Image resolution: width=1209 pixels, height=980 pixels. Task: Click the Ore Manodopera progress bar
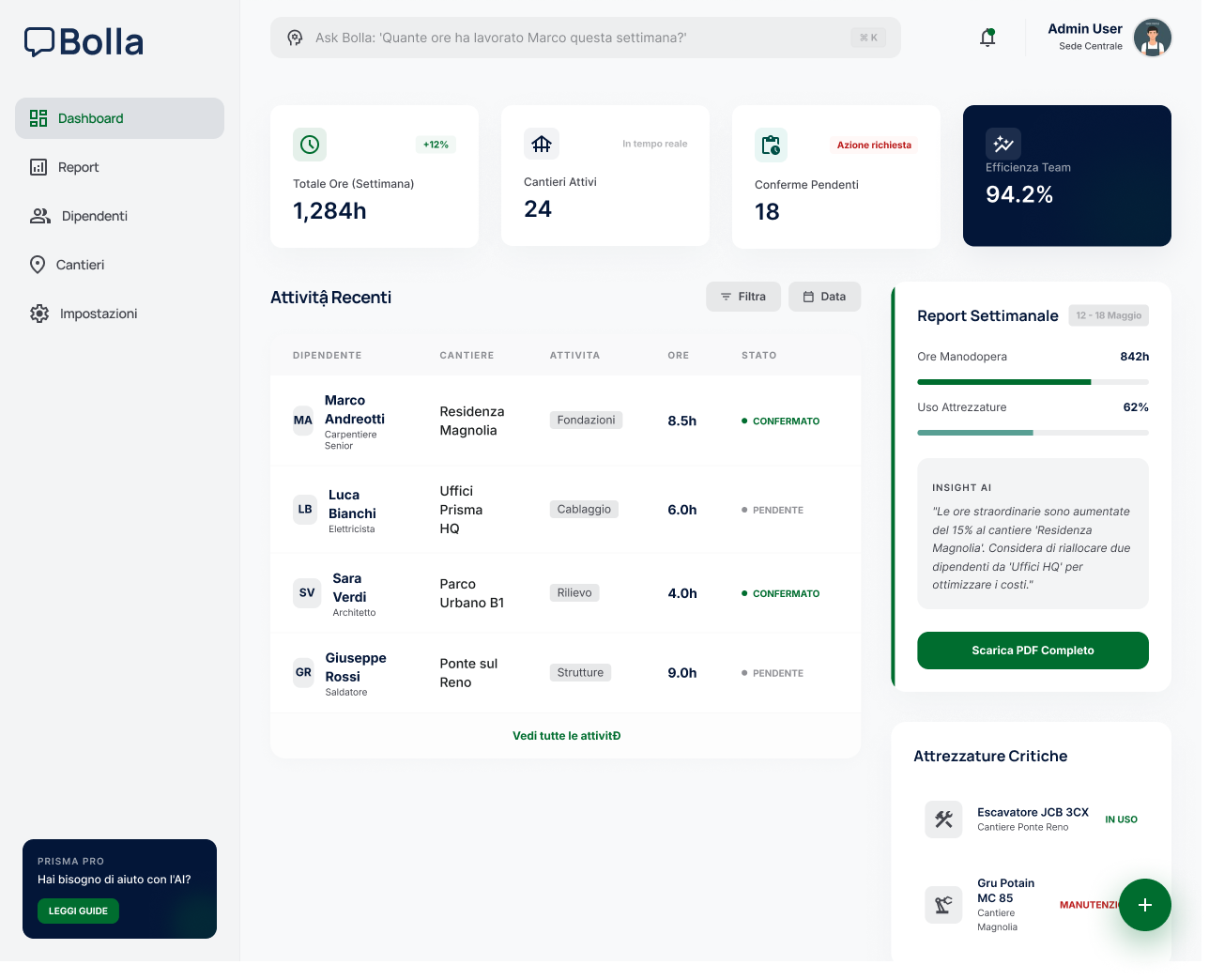point(1033,382)
